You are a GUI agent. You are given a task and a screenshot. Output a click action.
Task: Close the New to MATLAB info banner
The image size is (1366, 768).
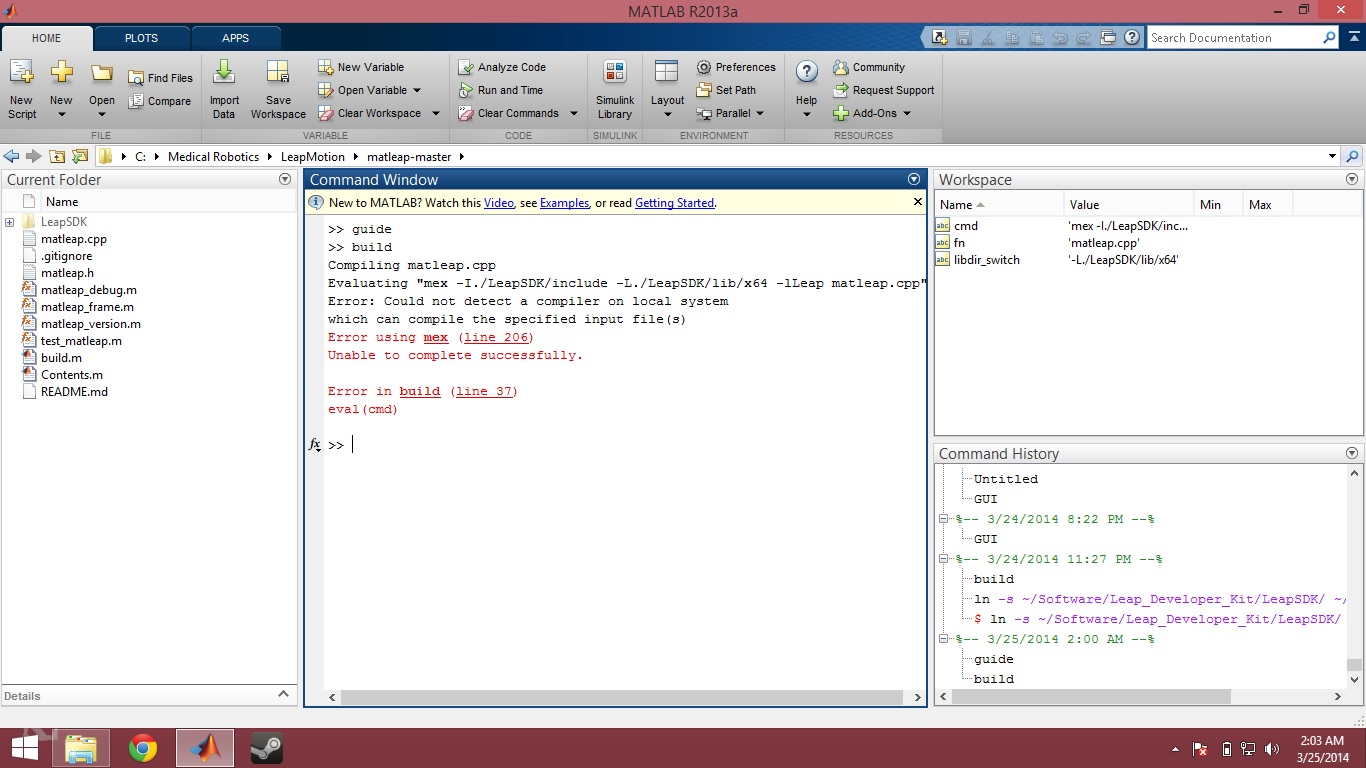(918, 202)
